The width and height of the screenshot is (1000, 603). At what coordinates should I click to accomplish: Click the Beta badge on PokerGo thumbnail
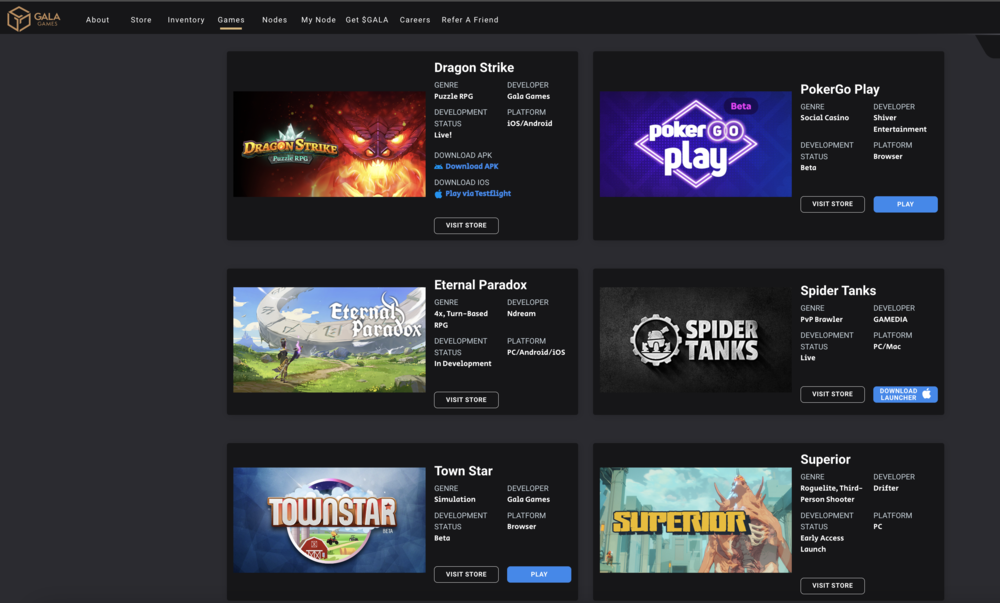tap(740, 106)
